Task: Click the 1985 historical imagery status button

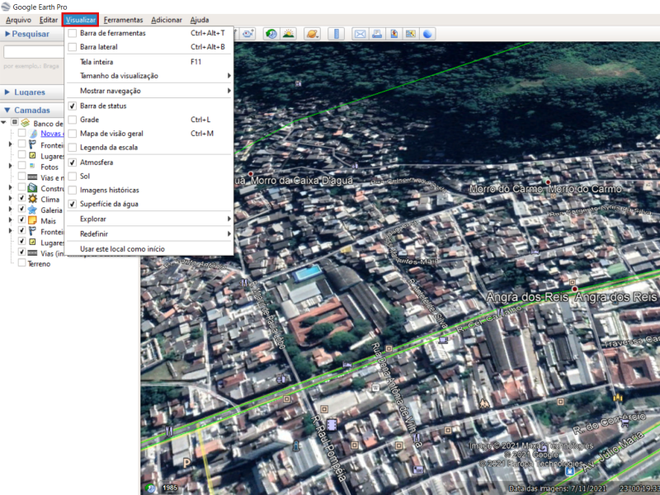Action: click(x=170, y=488)
